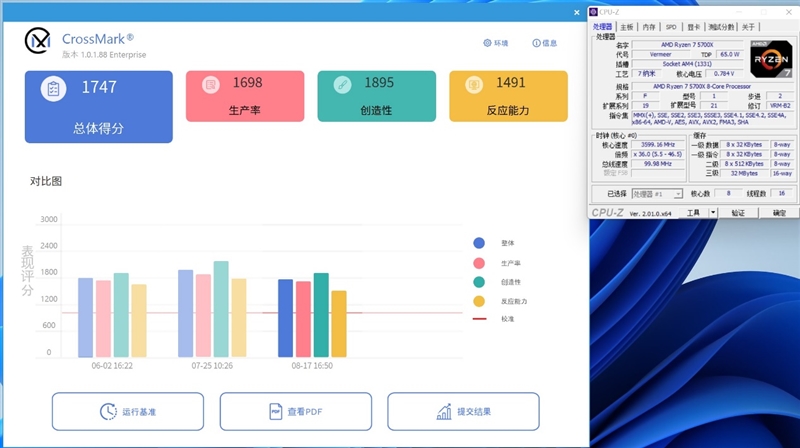Open the report with 查看PDF
Viewport: 800px width, 448px height.
[295, 411]
